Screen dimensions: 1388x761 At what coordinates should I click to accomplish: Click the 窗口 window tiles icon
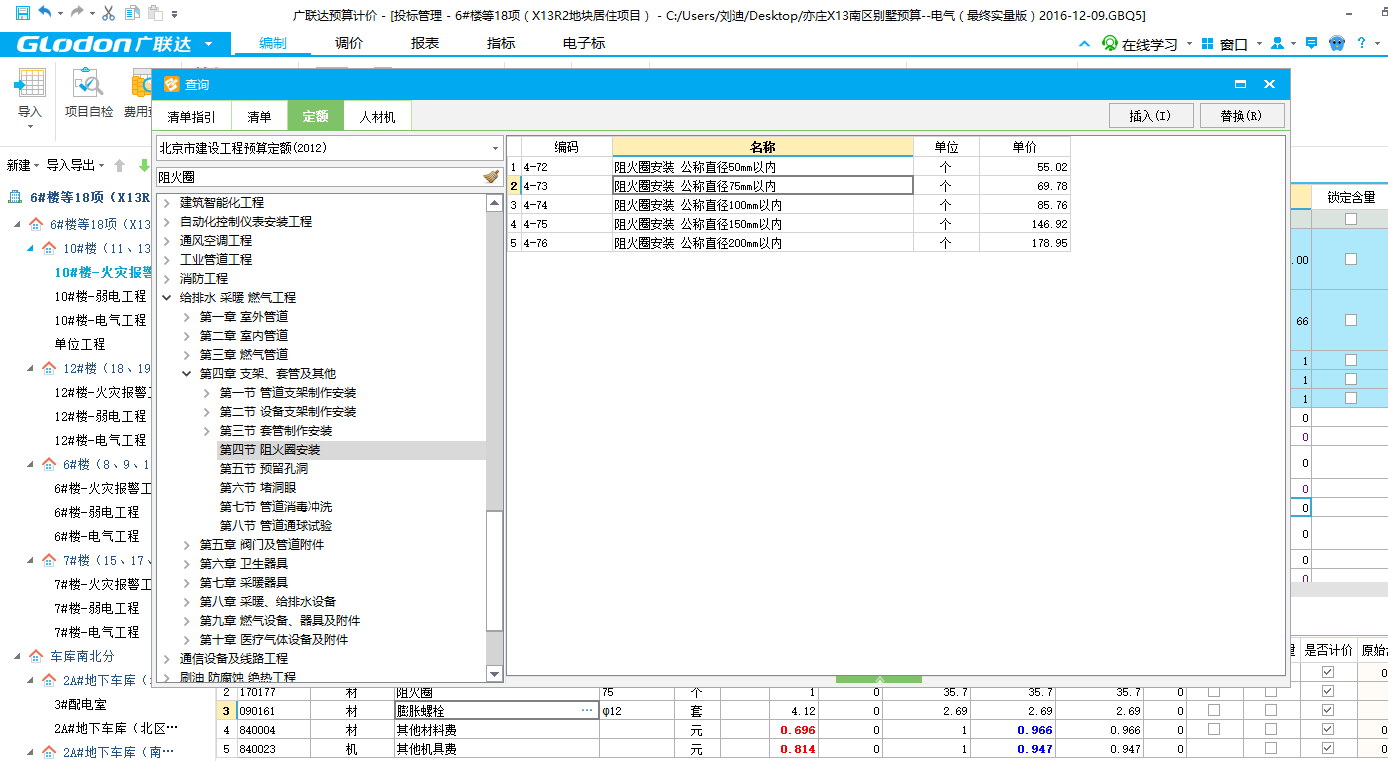point(1207,44)
